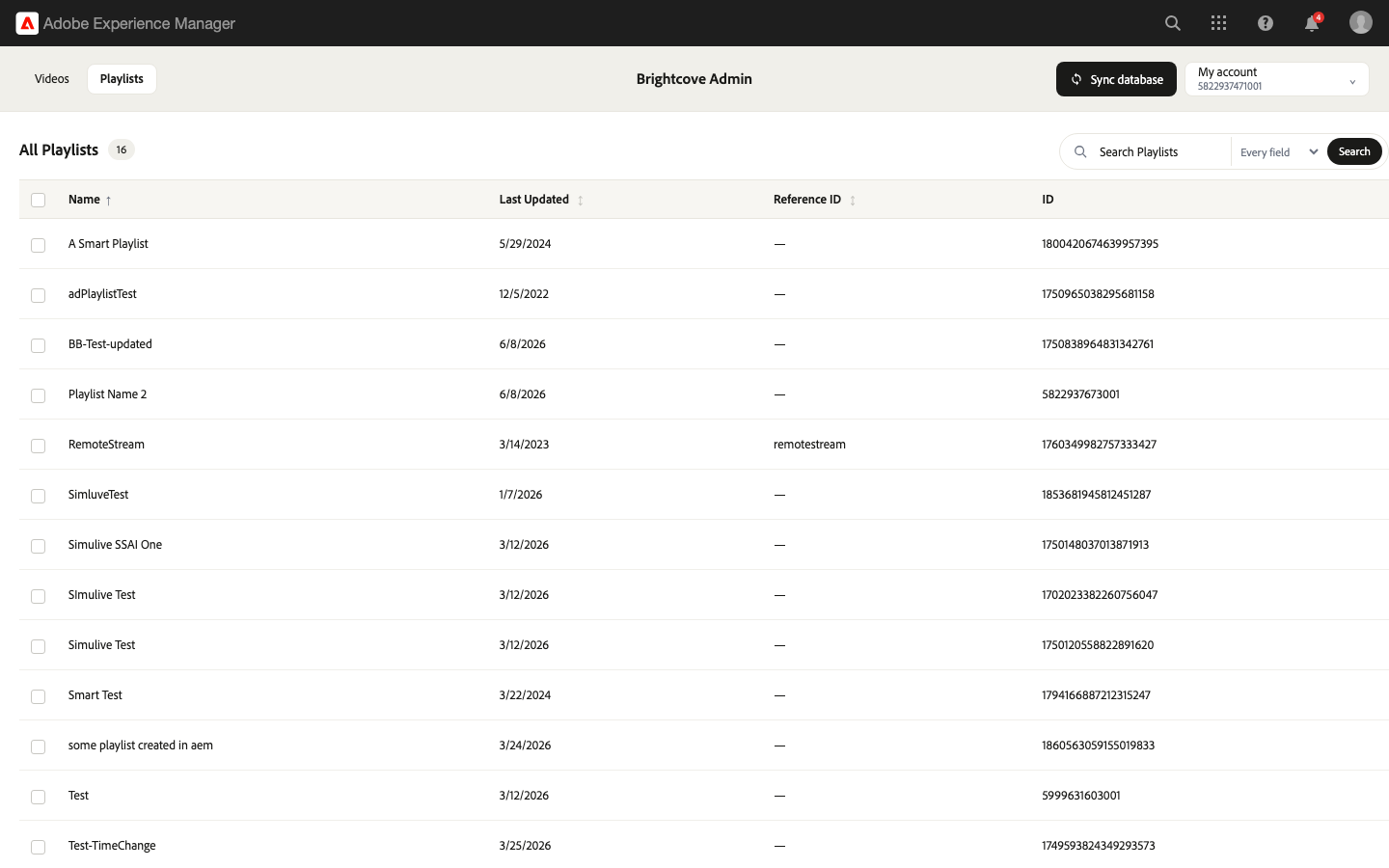
Task: Click ID 1860563059155019833
Action: tap(1098, 746)
